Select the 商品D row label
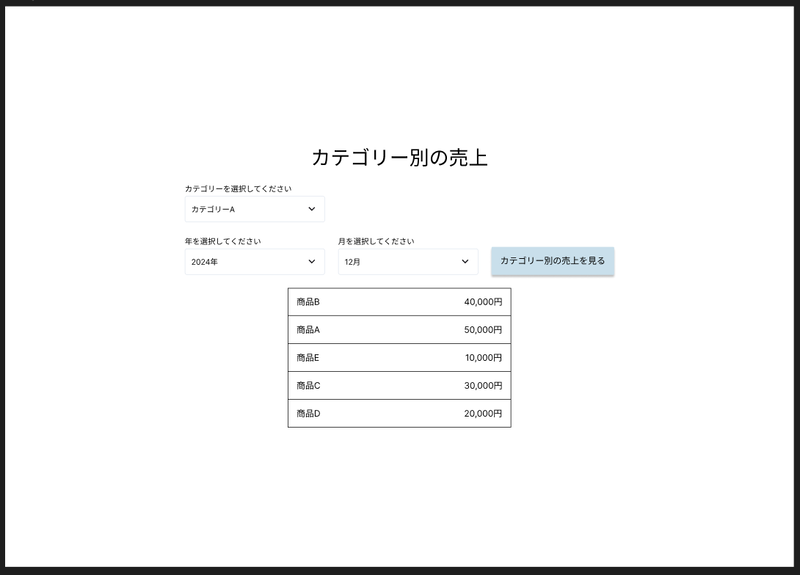 (308, 414)
